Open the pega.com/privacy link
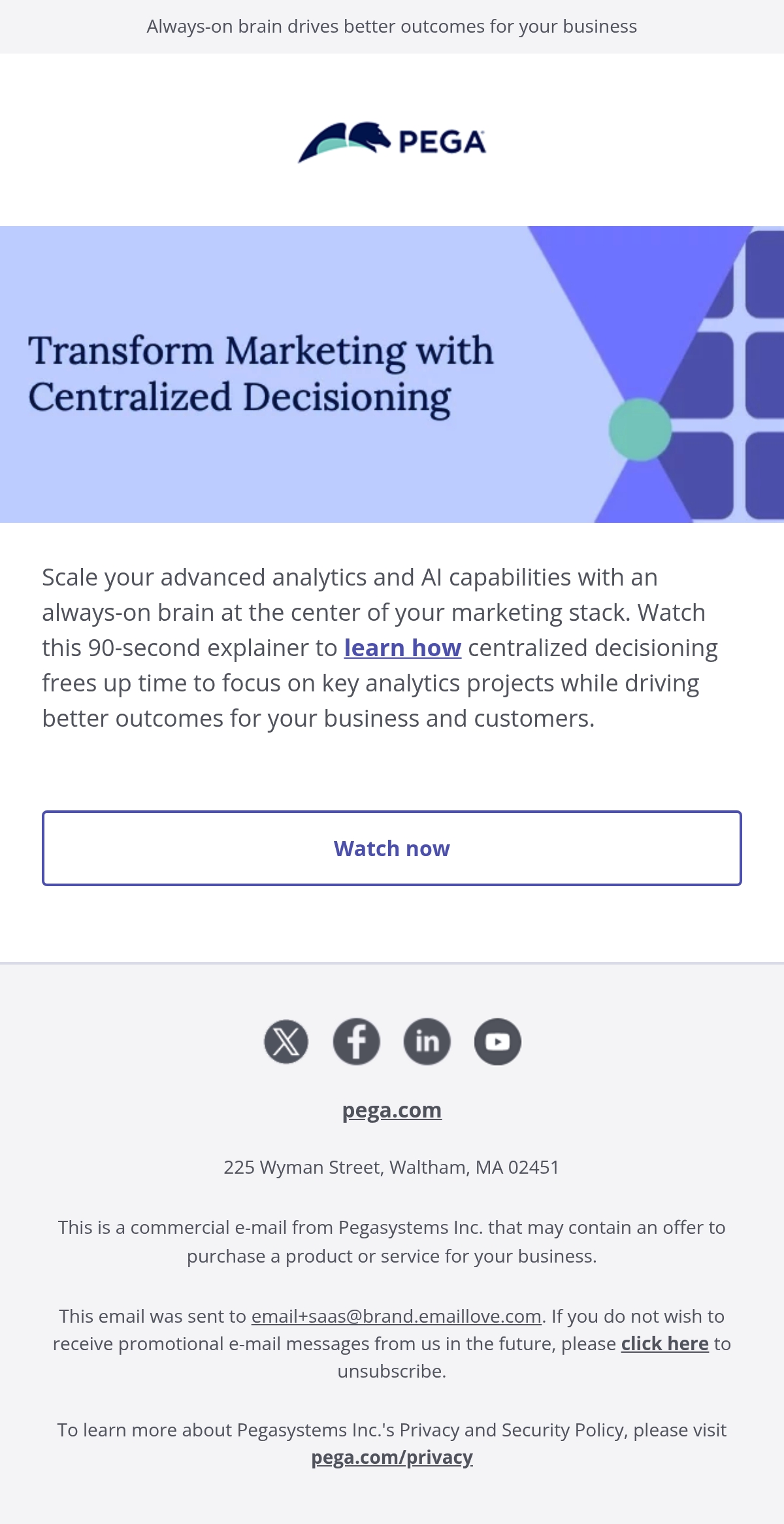The image size is (784, 1524). (392, 1457)
